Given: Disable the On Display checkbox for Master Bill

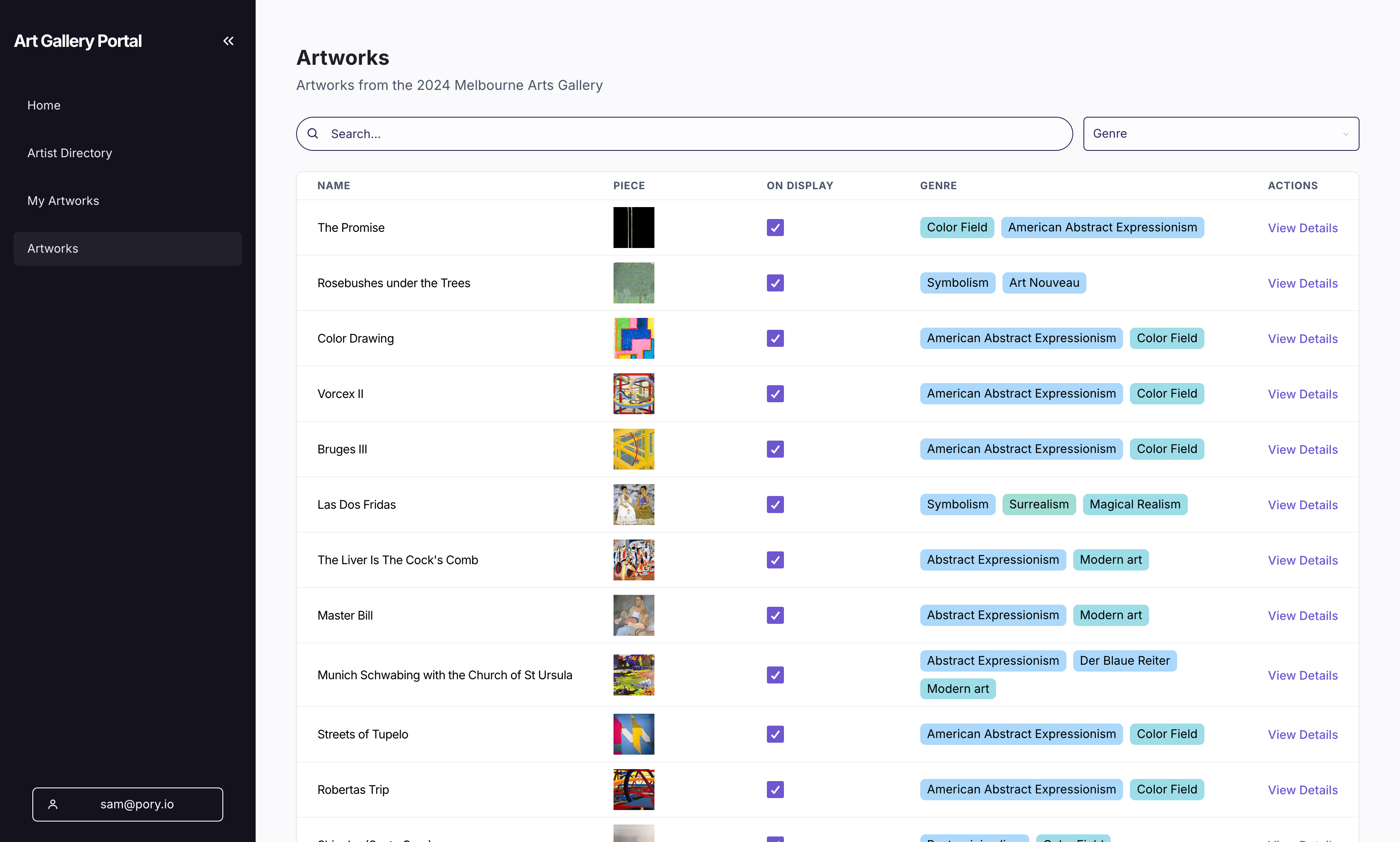Looking at the screenshot, I should 775,615.
